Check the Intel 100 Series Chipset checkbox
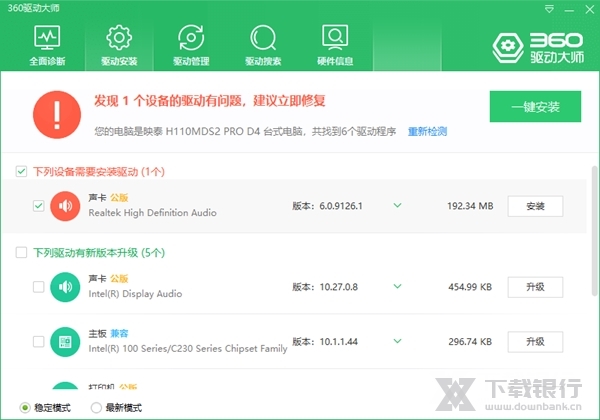The width and height of the screenshot is (600, 420). (39, 341)
